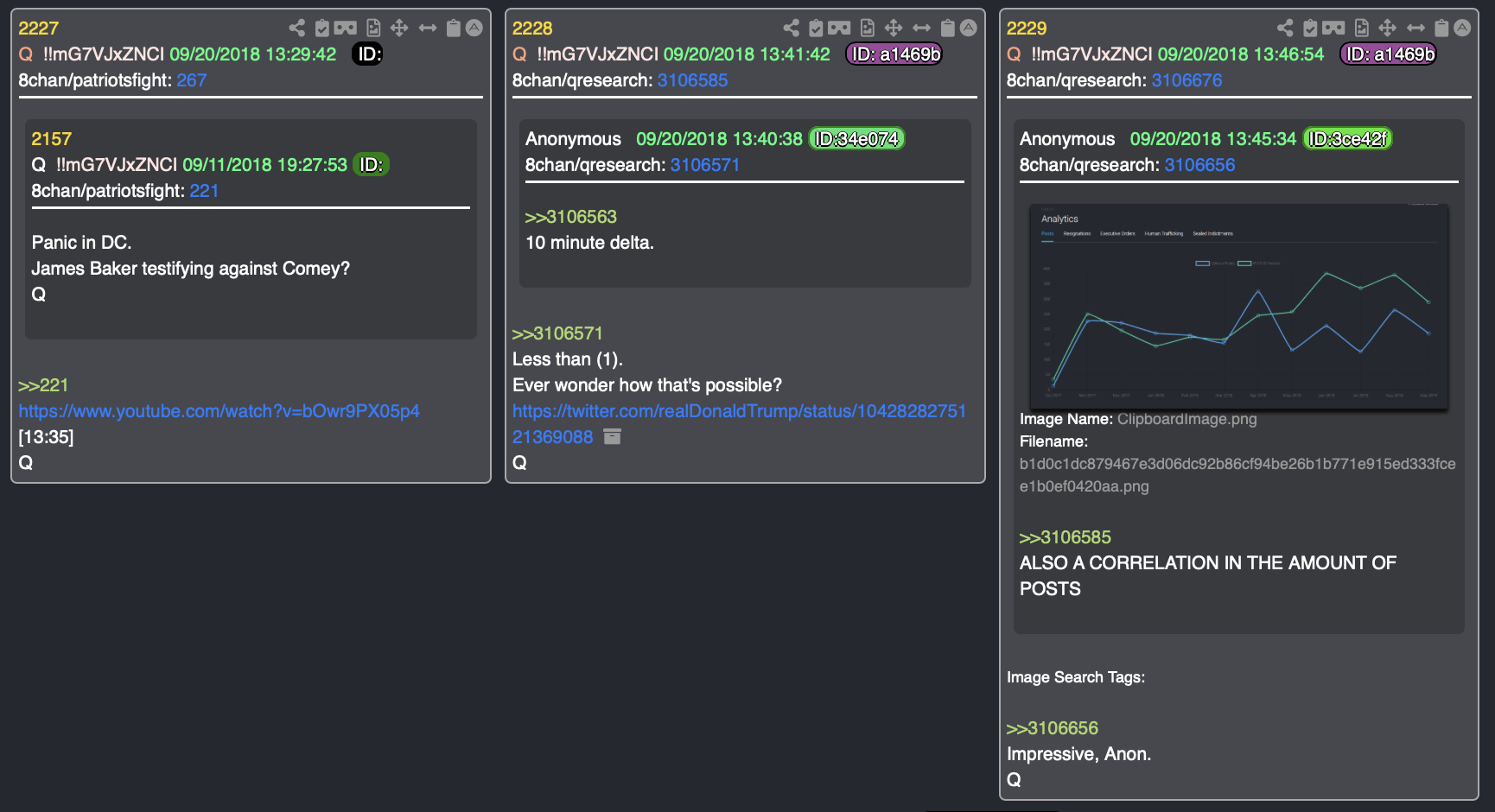Image resolution: width=1495 pixels, height=812 pixels.
Task: Click clipboard-check icon on post 2228
Action: [x=816, y=28]
